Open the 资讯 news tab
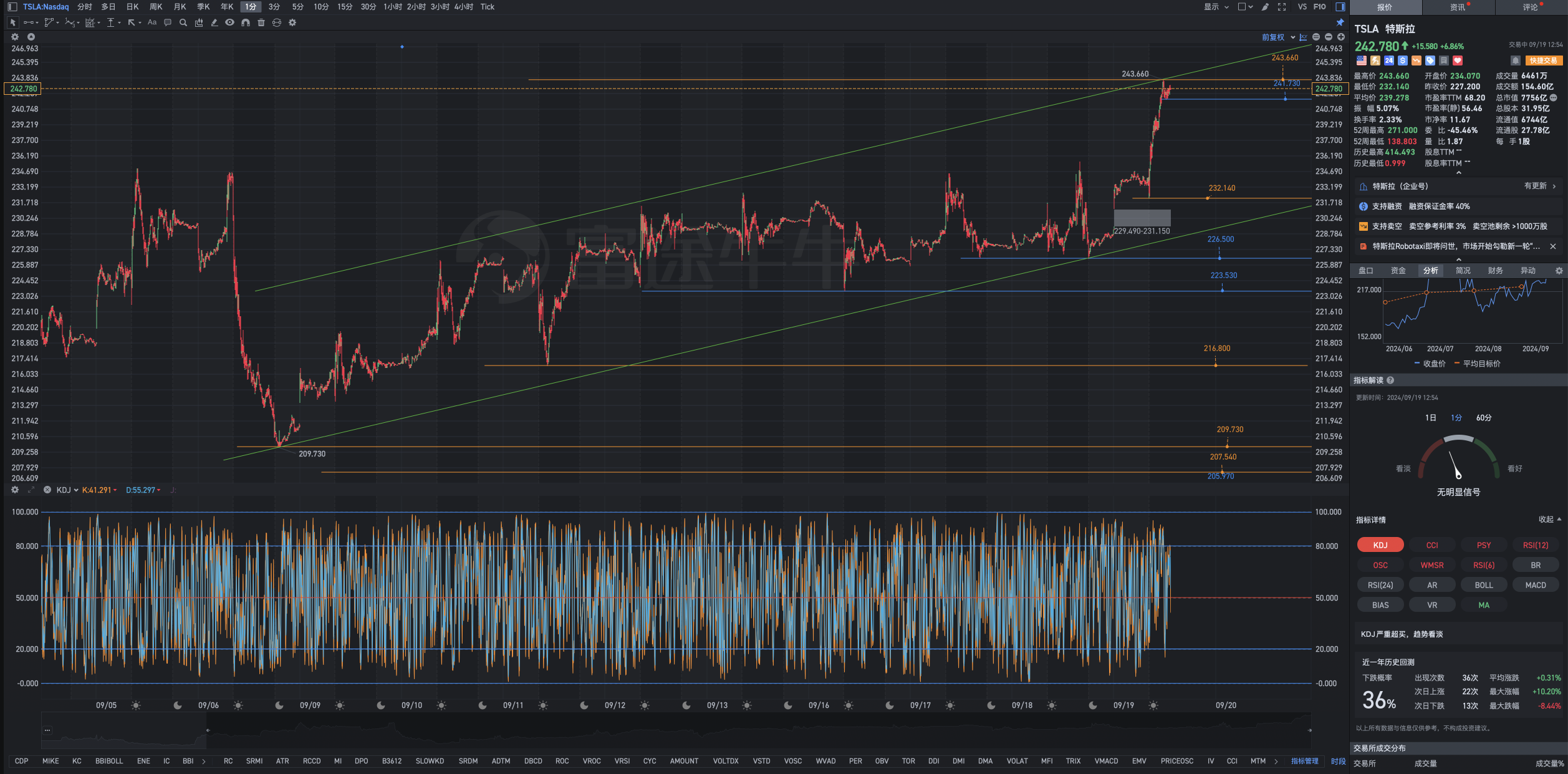Image resolution: width=1568 pixels, height=774 pixels. coord(1458,7)
